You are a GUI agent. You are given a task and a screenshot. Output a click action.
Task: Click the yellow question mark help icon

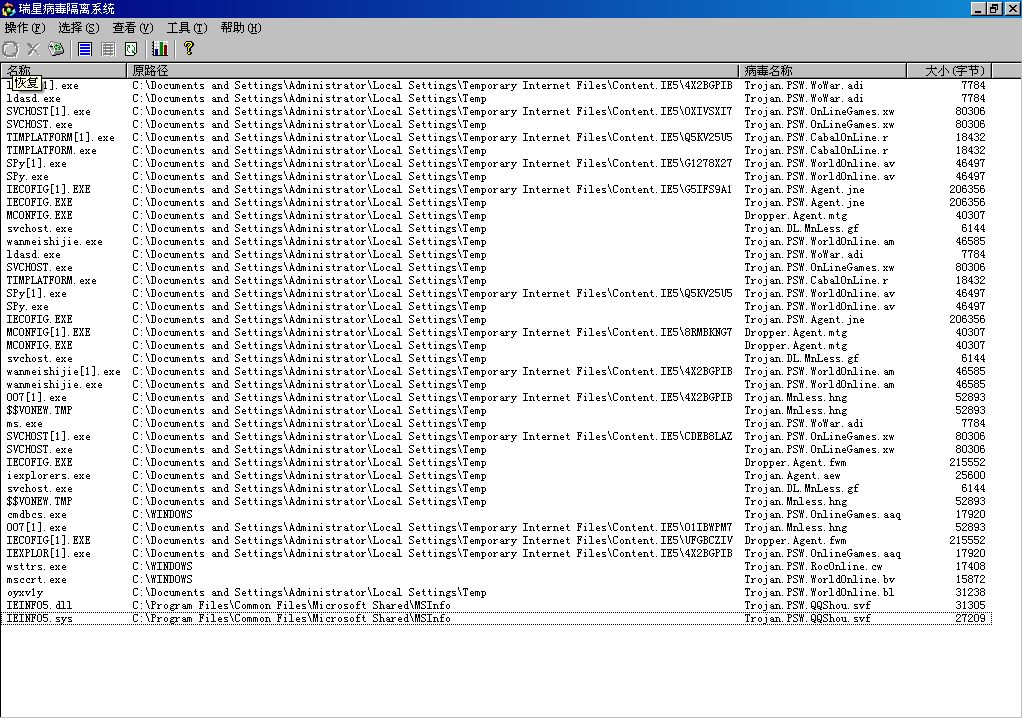tap(188, 48)
